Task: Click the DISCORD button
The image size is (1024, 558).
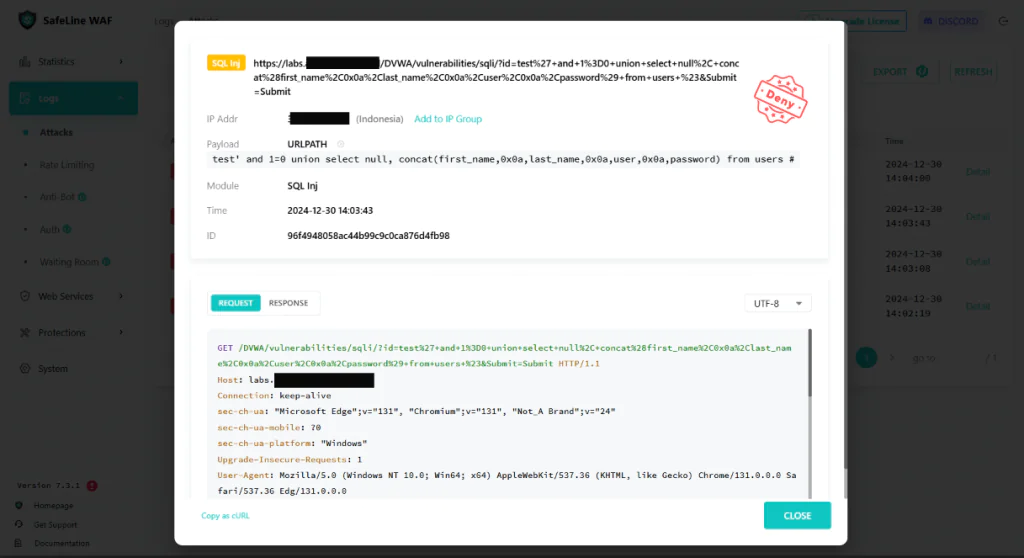Action: (x=951, y=21)
